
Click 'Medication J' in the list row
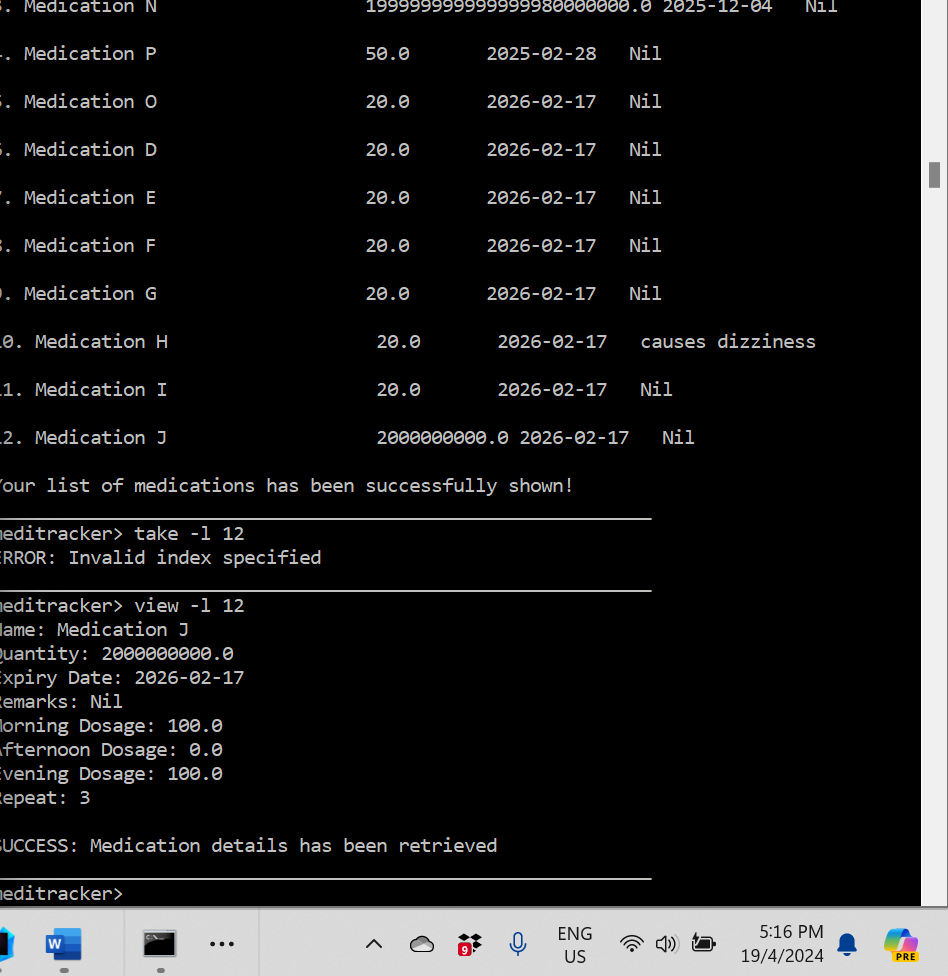coord(101,438)
